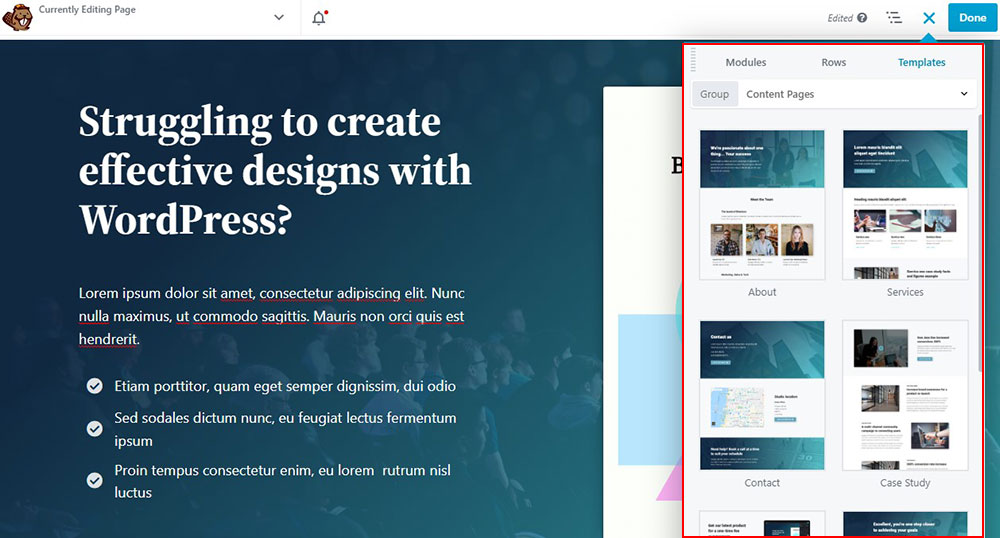Open the notifications bell icon
Image resolution: width=1000 pixels, height=538 pixels.
coord(320,17)
